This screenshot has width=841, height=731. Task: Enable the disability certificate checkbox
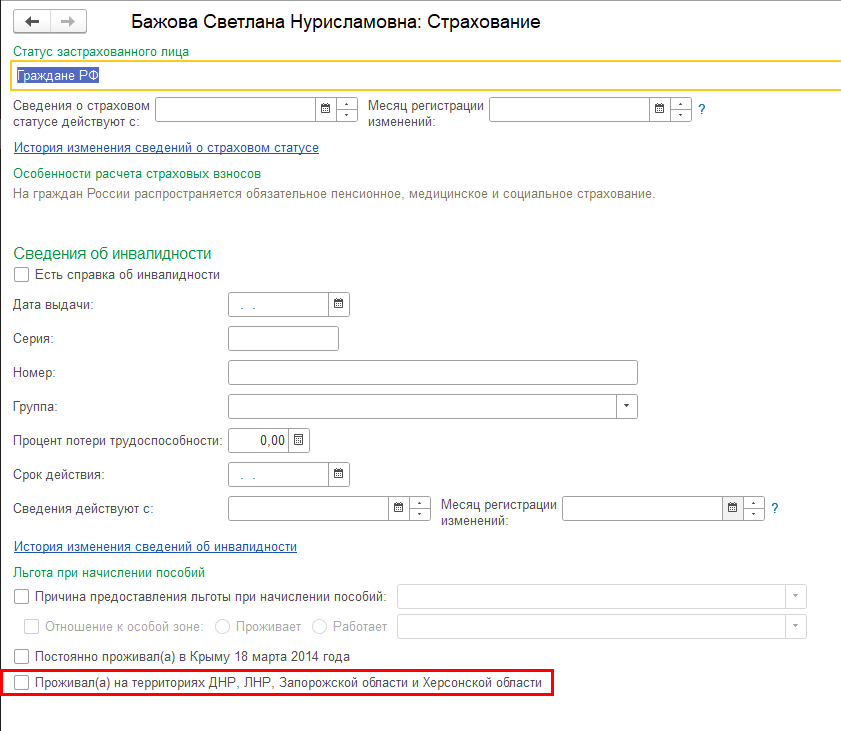point(22,274)
